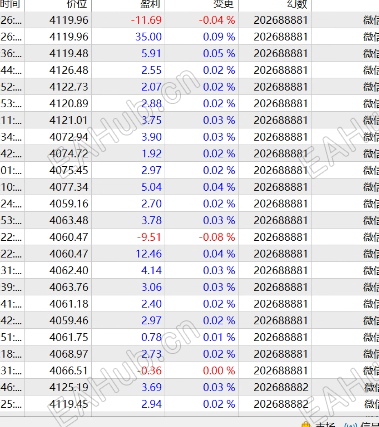379x427 pixels.
Task: Select profit 2.70 in the table
Action: point(151,204)
